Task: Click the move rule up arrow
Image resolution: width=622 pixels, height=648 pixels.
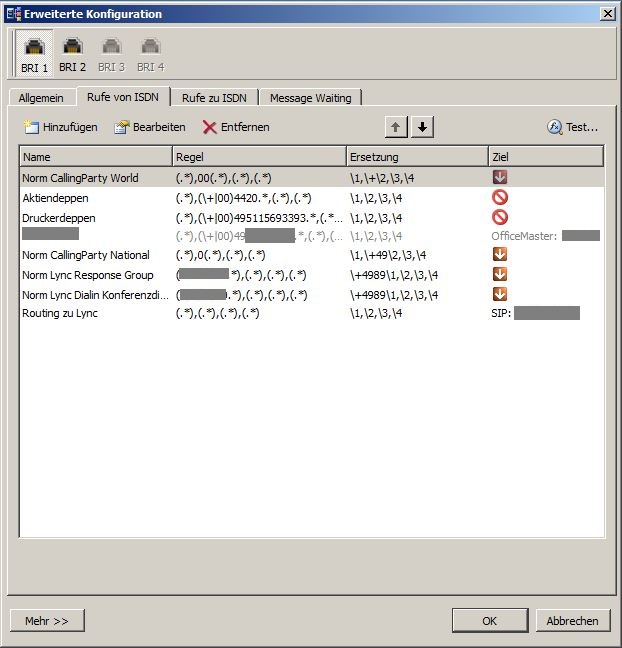Action: click(396, 127)
